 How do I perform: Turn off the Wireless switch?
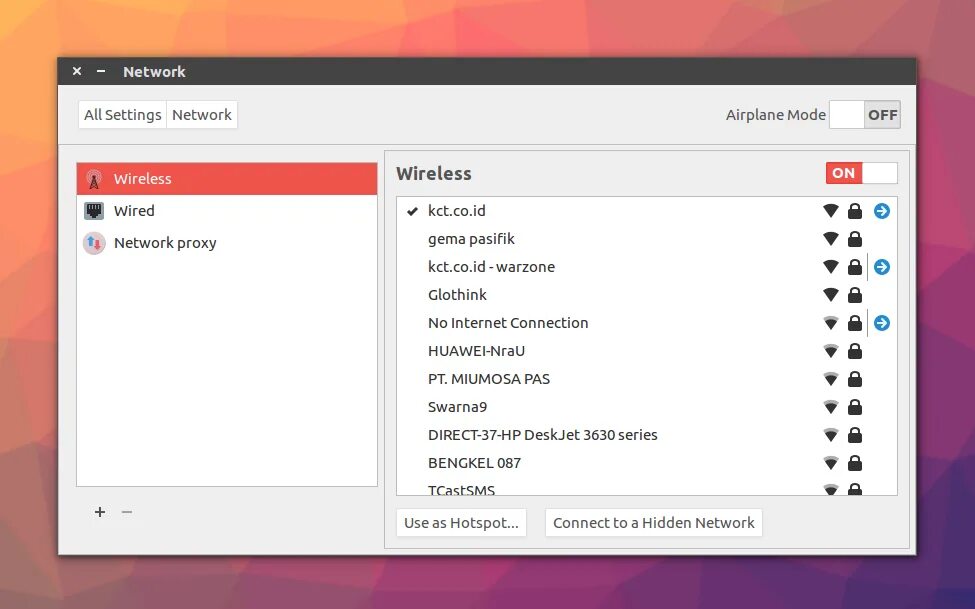click(861, 173)
